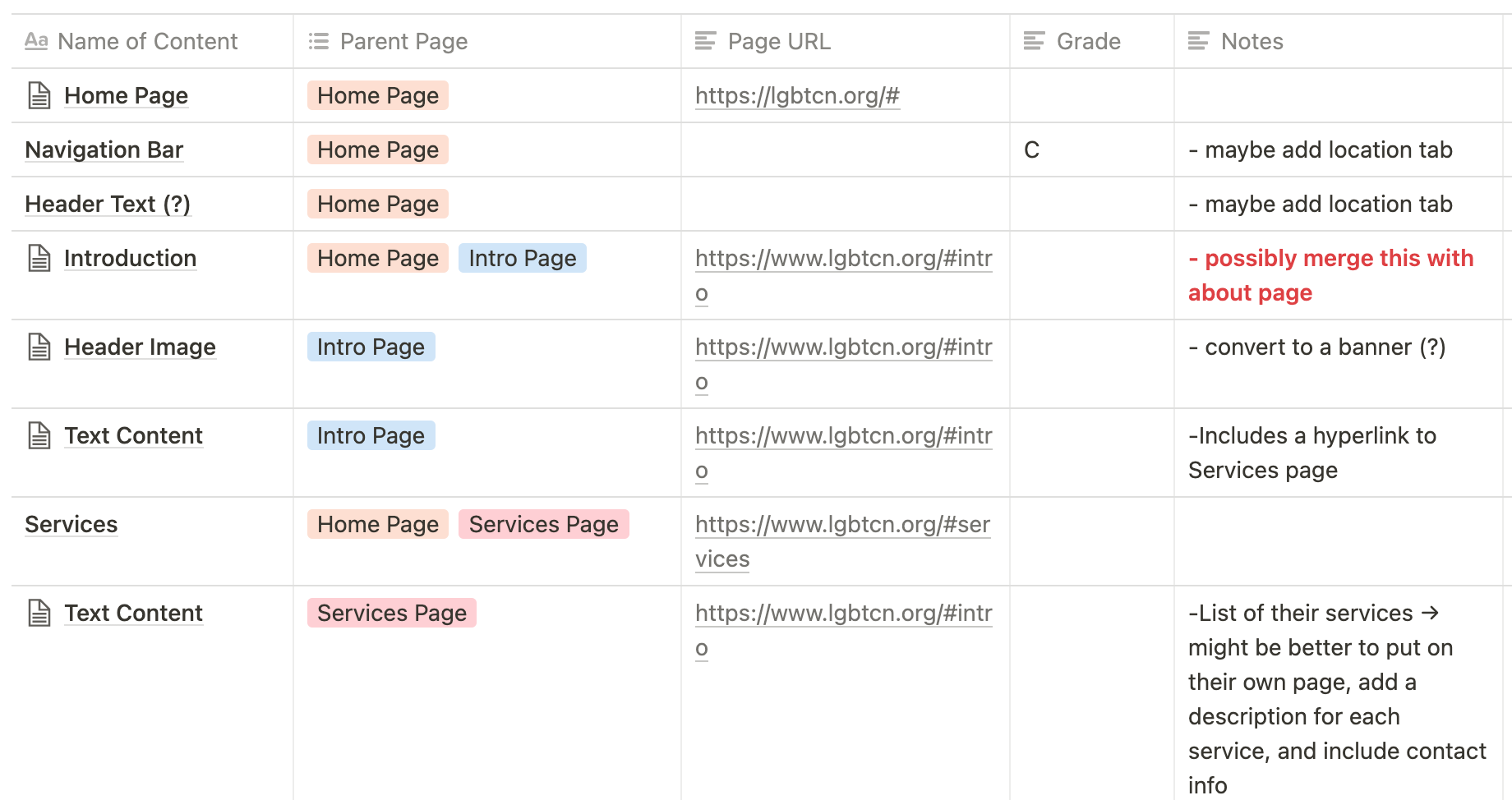Open the lgbtcn.org/#services URL
The width and height of the screenshot is (1512, 800).
tap(843, 541)
